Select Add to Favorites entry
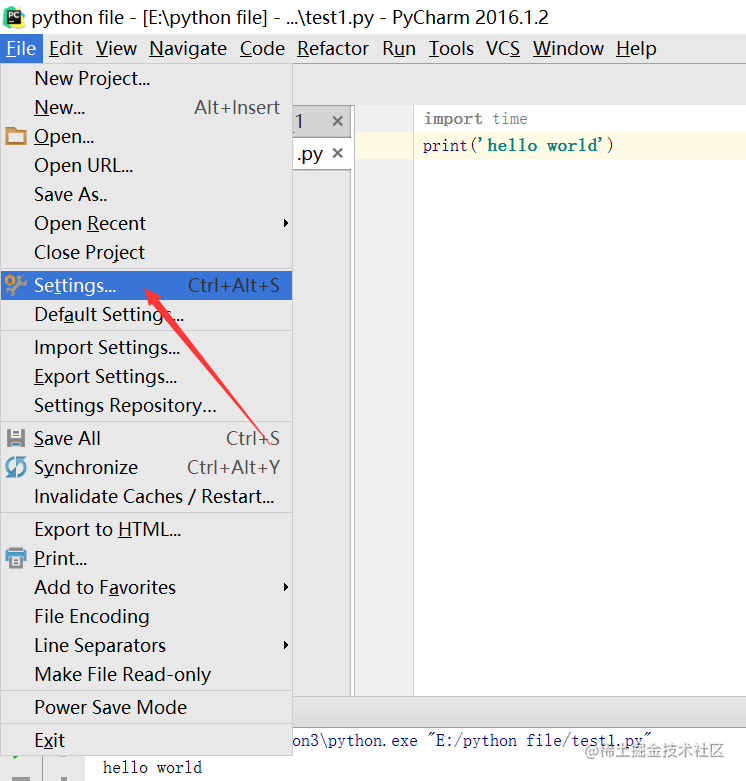The image size is (746, 781). click(x=146, y=587)
